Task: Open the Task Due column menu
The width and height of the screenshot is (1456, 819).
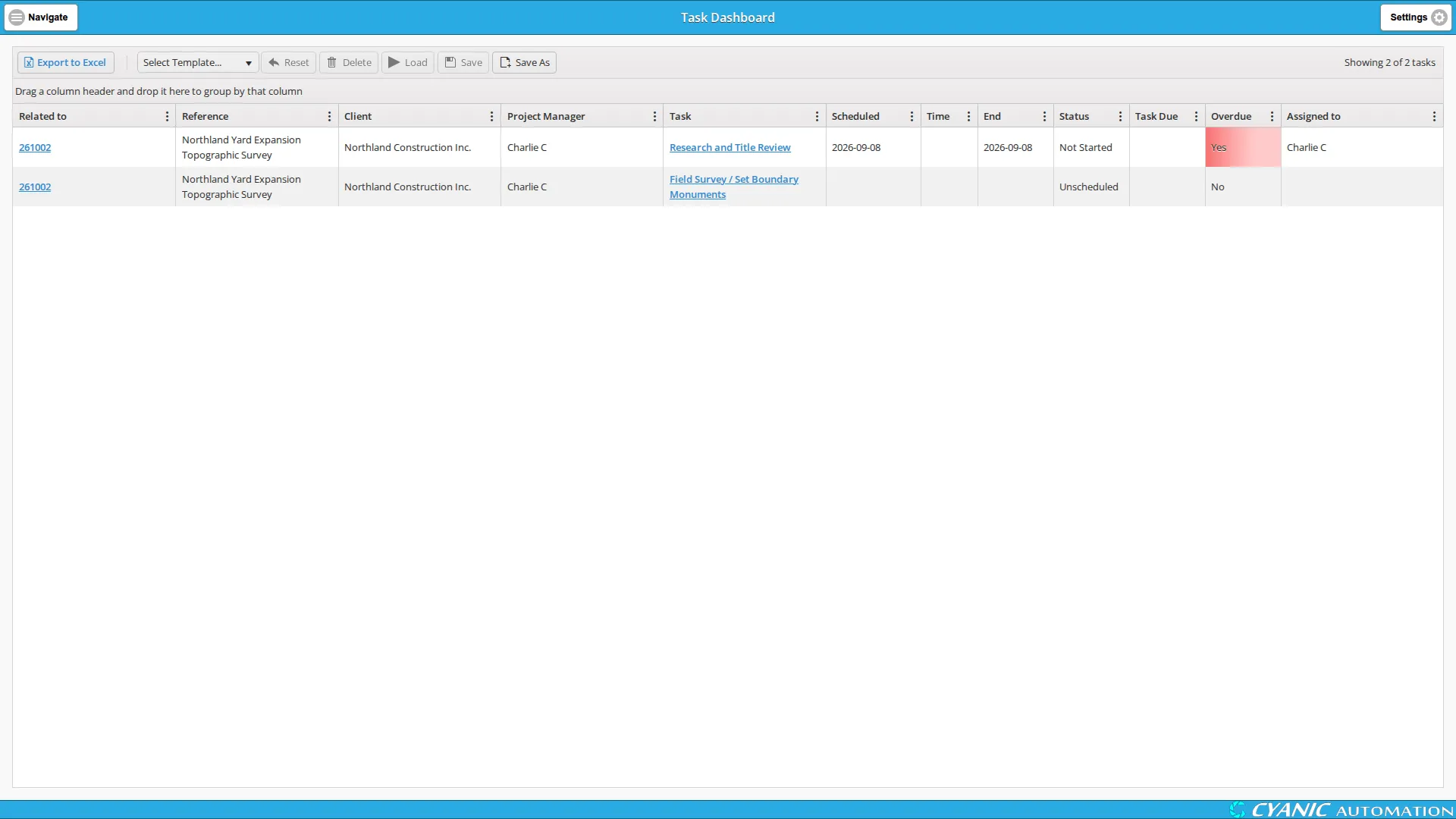Action: click(1196, 116)
